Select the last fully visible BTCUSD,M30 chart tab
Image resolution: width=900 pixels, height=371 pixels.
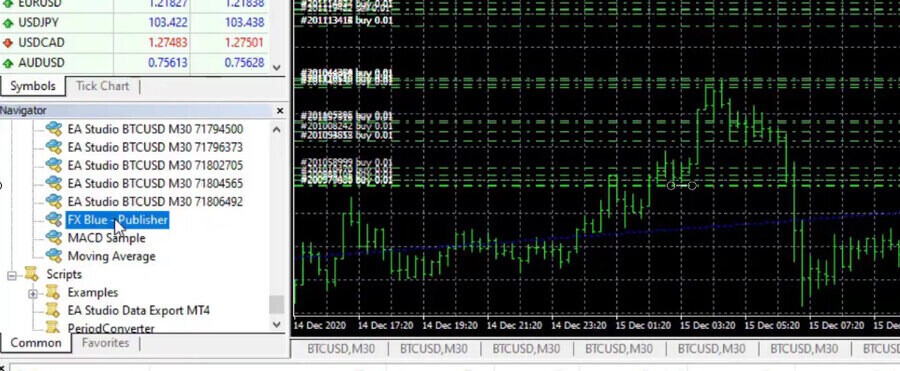tap(803, 349)
